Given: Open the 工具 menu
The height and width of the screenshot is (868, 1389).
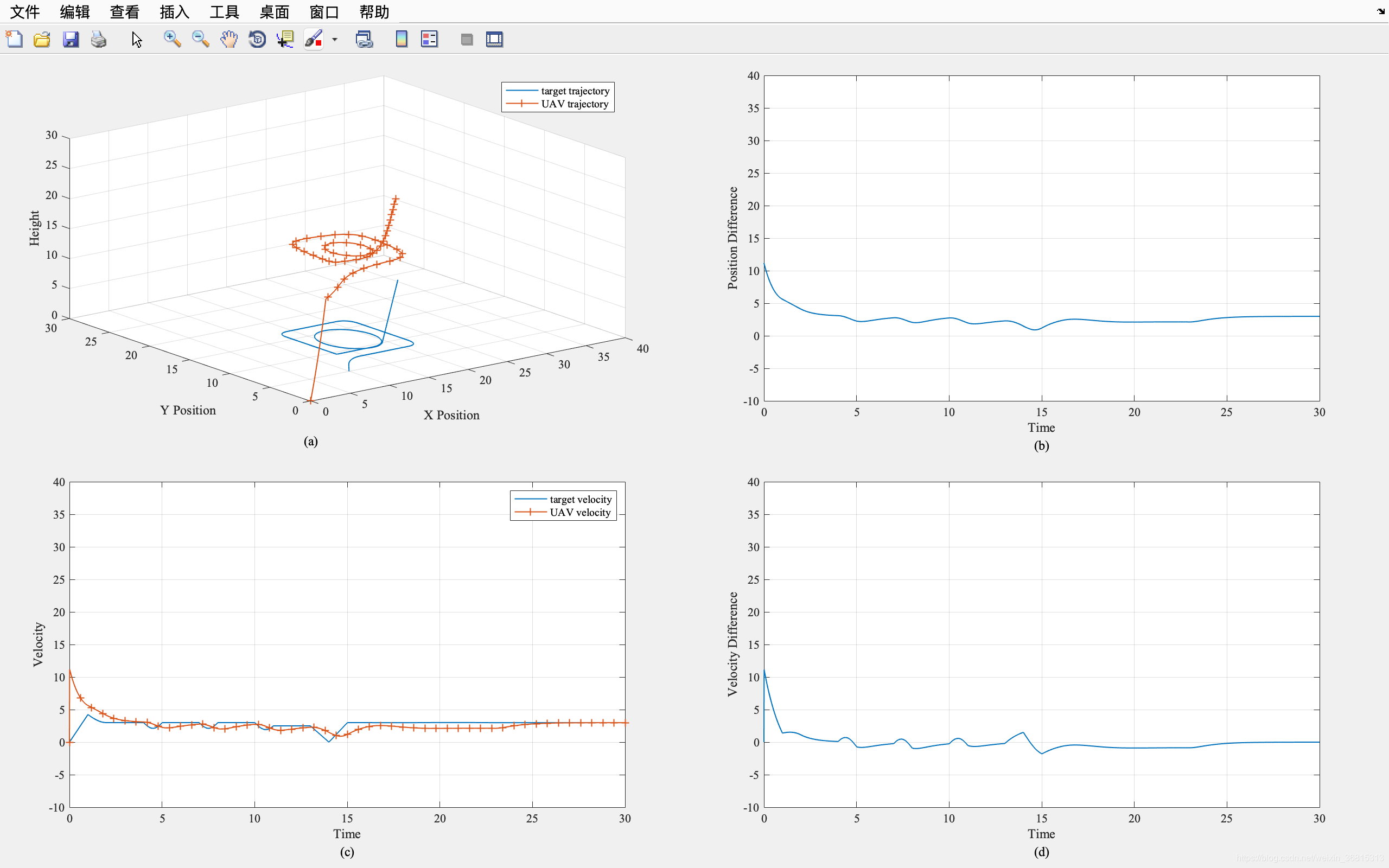Looking at the screenshot, I should [224, 11].
